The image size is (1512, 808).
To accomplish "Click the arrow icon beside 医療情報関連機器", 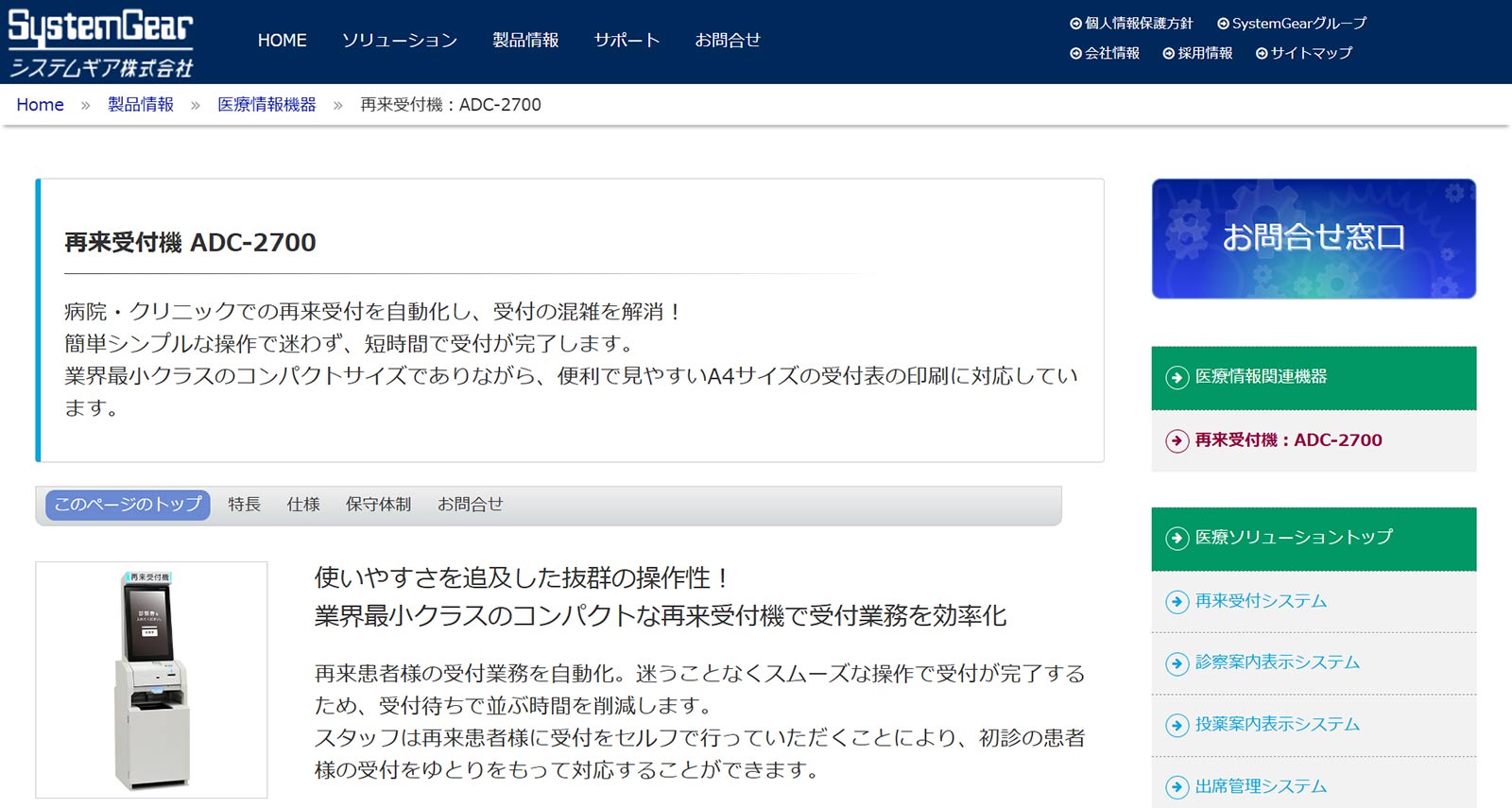I will (x=1177, y=378).
